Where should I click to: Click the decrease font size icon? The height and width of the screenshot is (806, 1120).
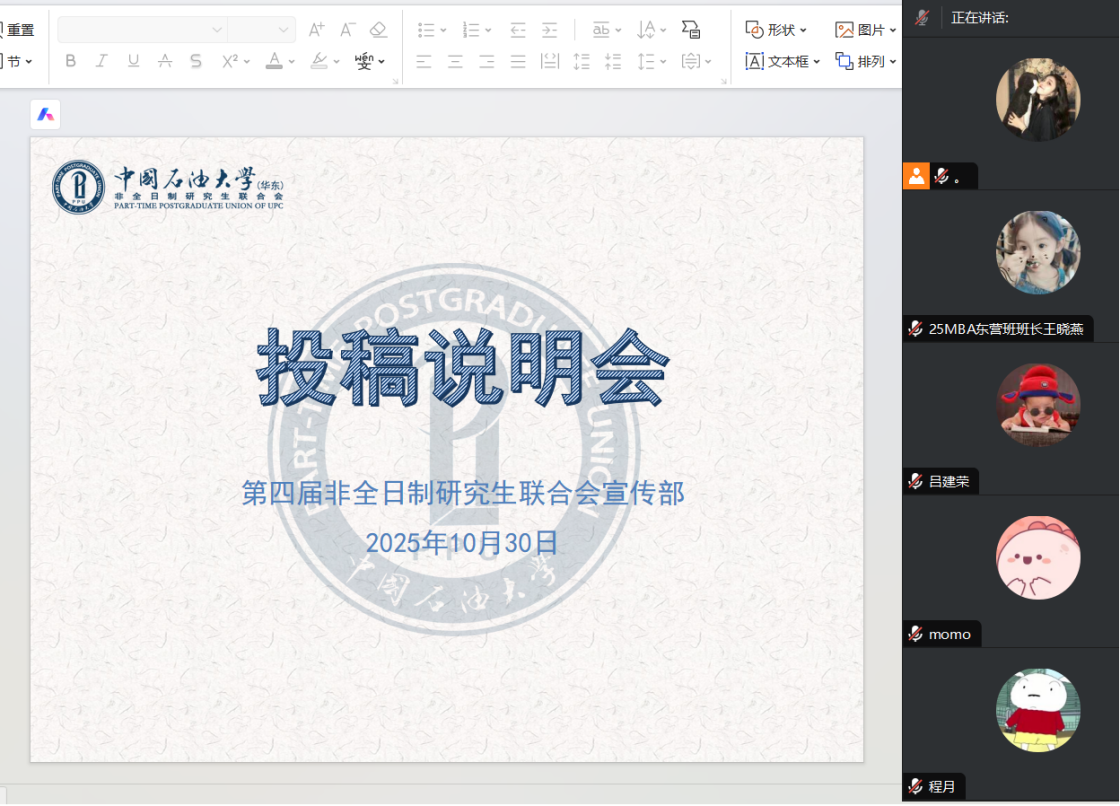click(347, 30)
